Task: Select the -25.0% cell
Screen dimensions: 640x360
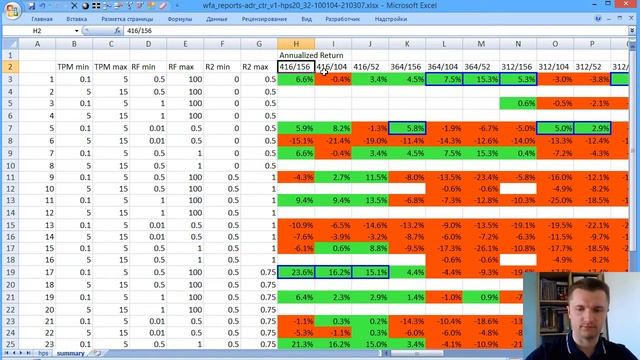Action: coord(555,200)
